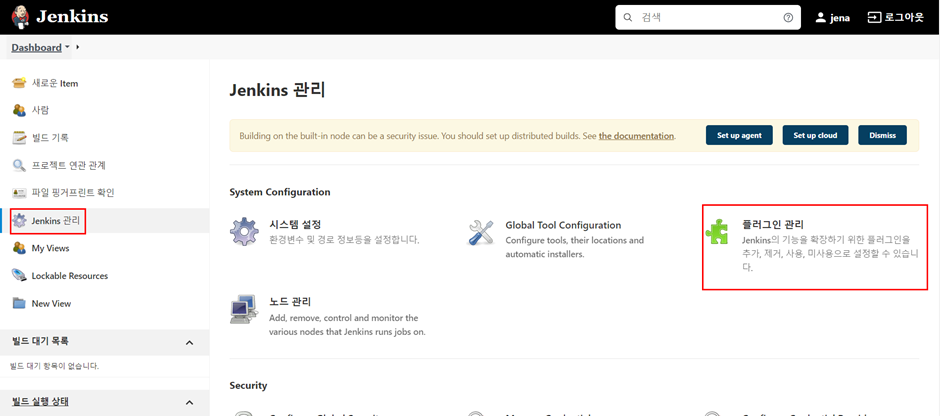
Task: Click the Lockable Resources lock icon
Action: [20, 276]
